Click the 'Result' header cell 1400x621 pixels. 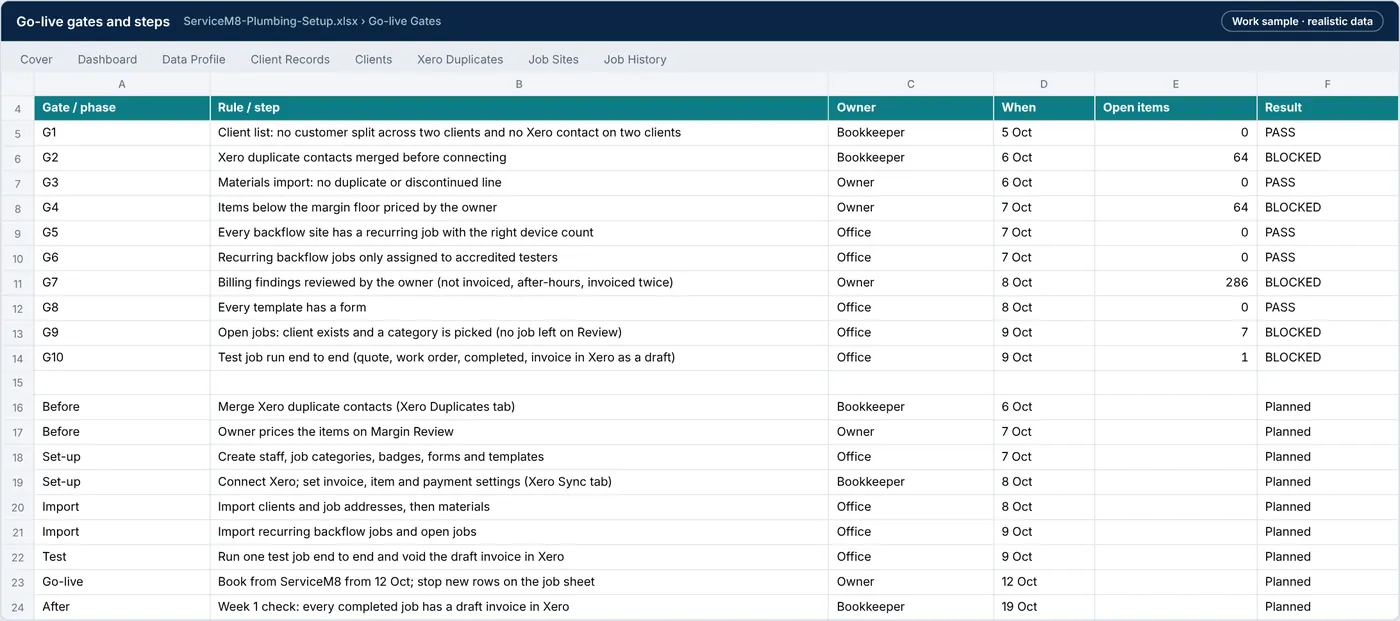(1328, 108)
